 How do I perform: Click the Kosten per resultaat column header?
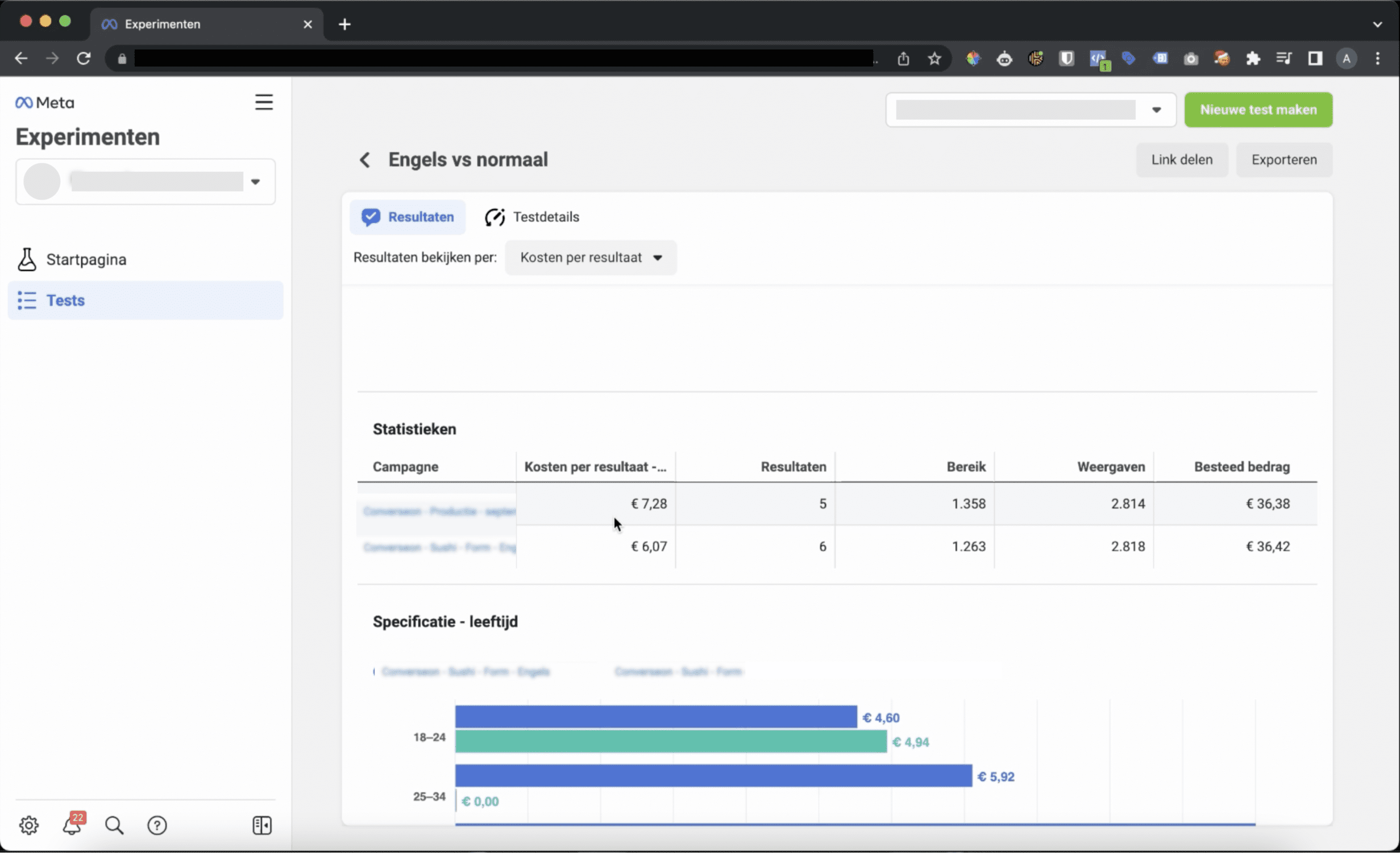tap(595, 467)
